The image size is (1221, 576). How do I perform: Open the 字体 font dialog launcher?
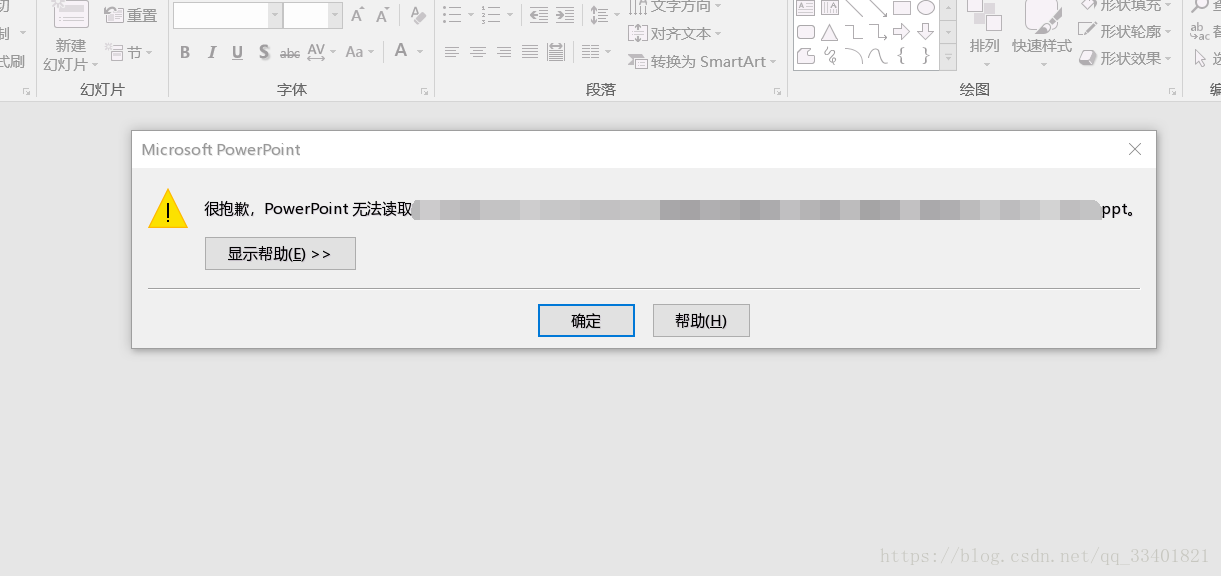[x=425, y=91]
